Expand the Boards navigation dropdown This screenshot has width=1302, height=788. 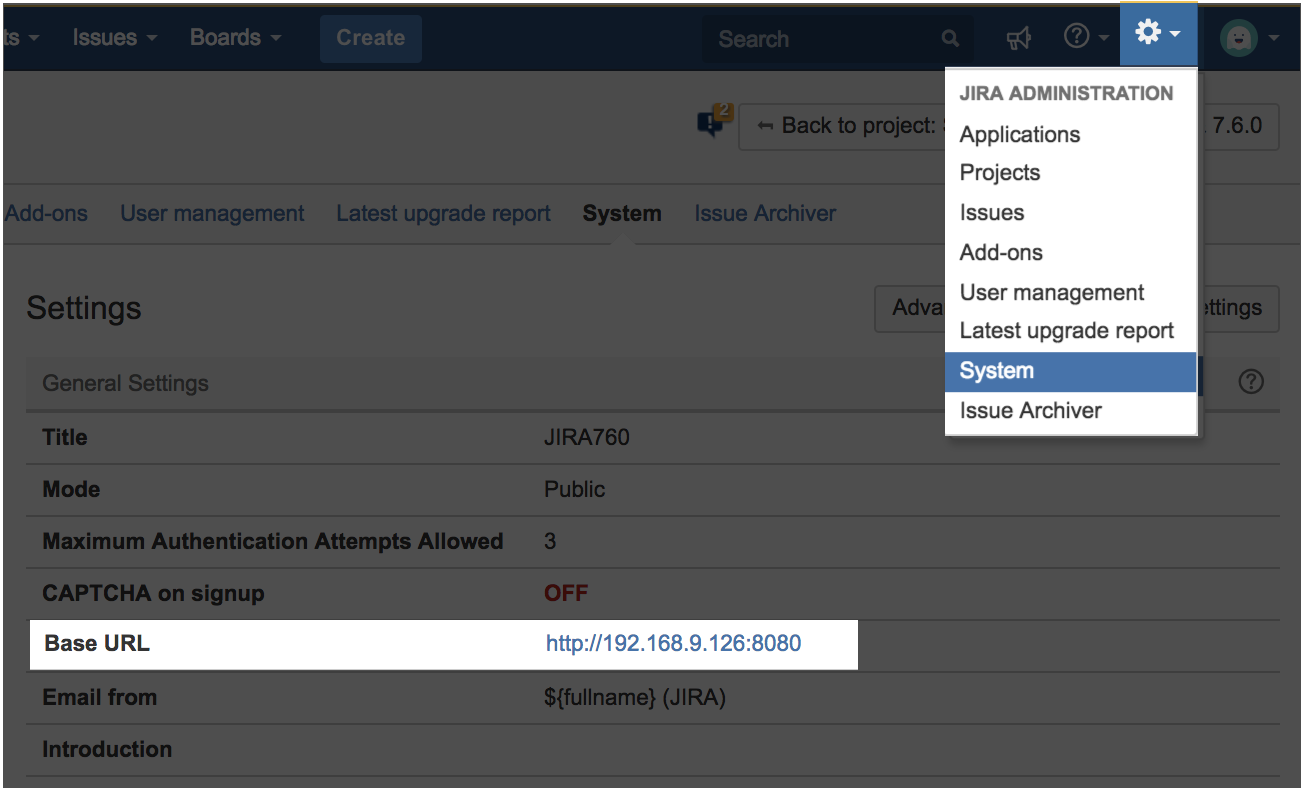[x=235, y=38]
